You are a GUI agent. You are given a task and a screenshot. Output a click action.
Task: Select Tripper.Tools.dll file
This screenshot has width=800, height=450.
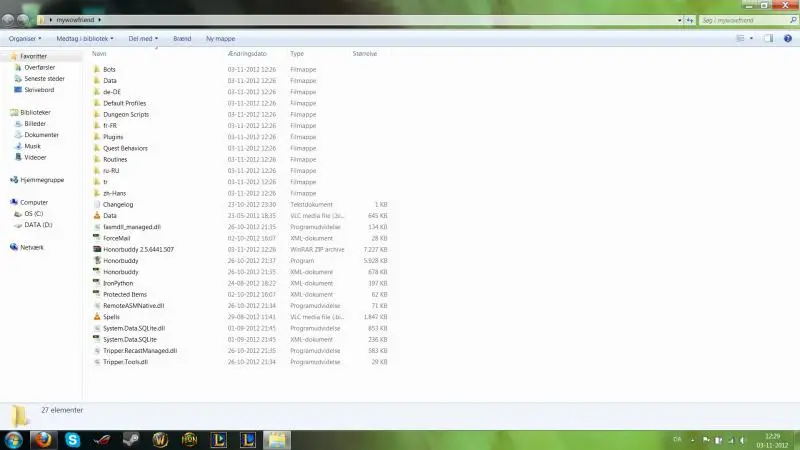[x=125, y=362]
